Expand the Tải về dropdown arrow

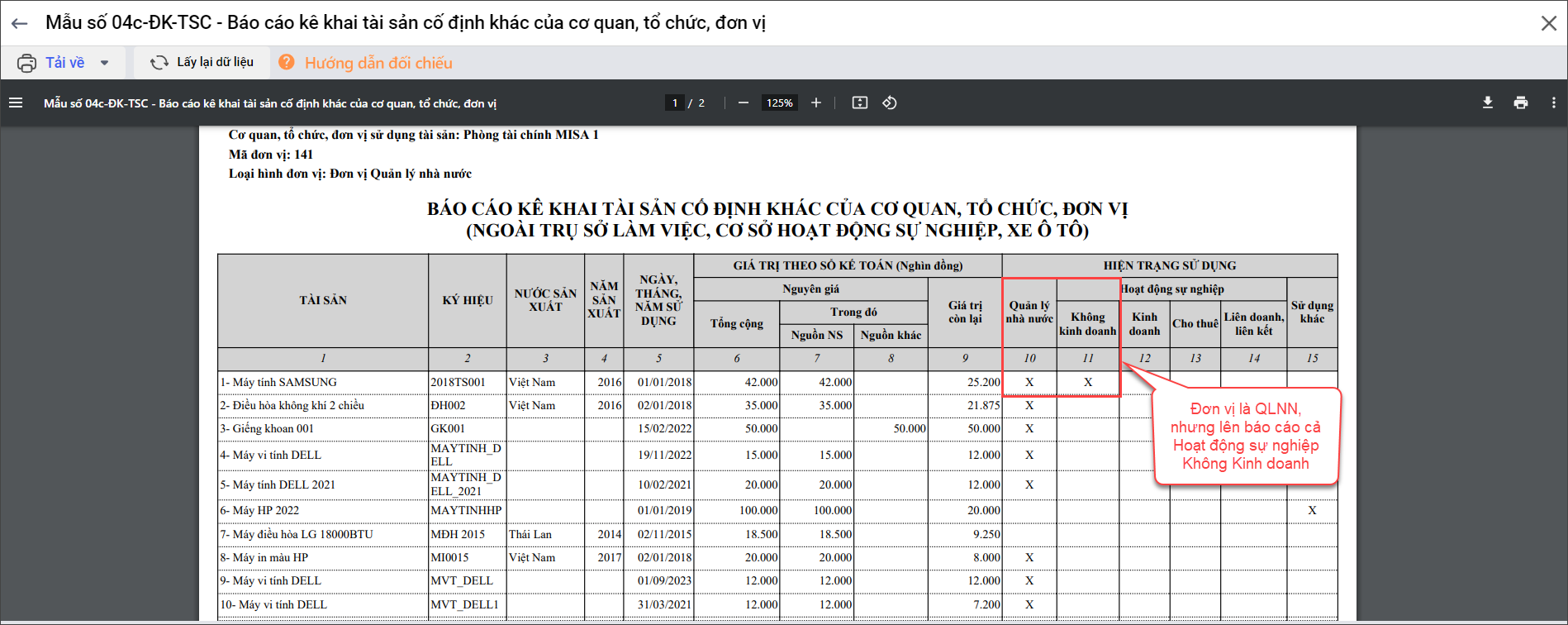(105, 63)
